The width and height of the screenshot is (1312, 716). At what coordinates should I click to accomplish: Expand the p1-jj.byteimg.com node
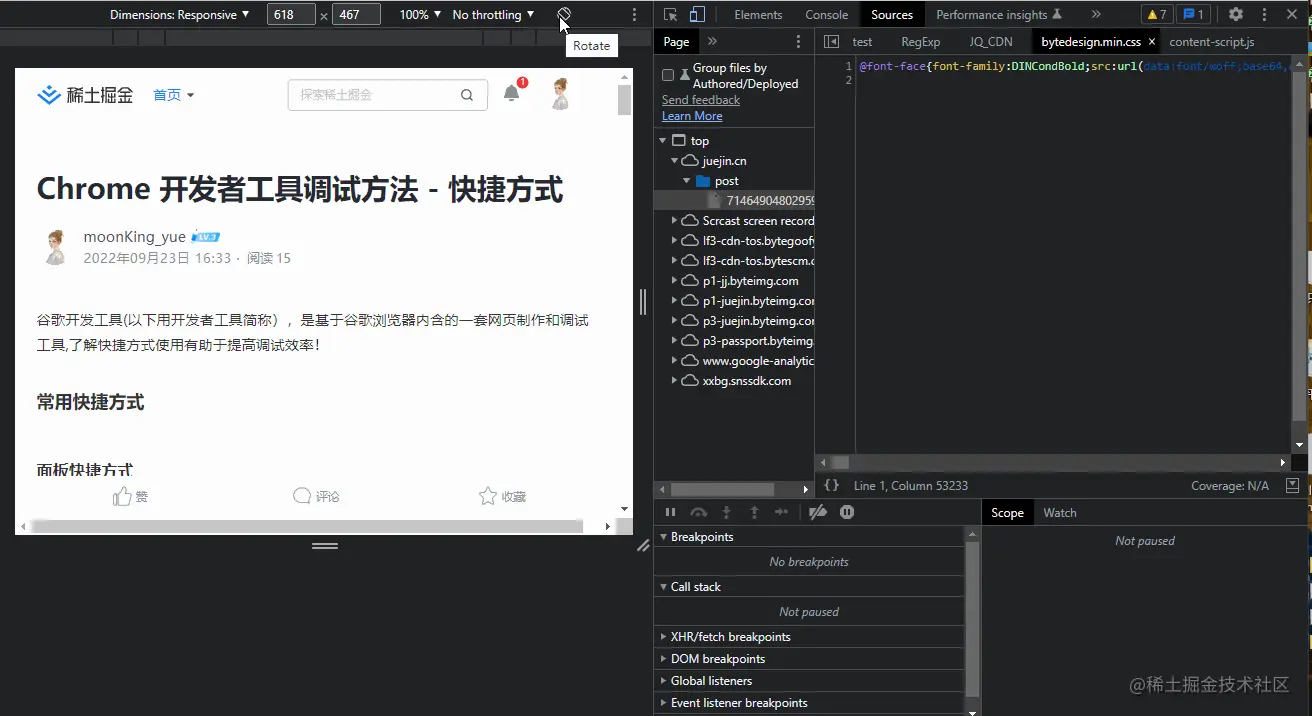[674, 281]
